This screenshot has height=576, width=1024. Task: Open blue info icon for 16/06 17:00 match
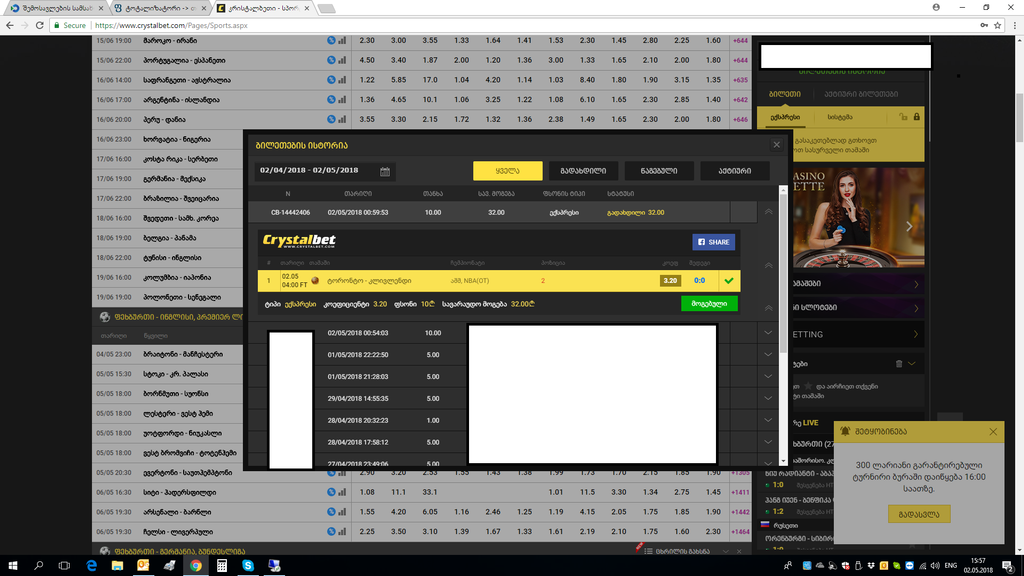tap(331, 99)
